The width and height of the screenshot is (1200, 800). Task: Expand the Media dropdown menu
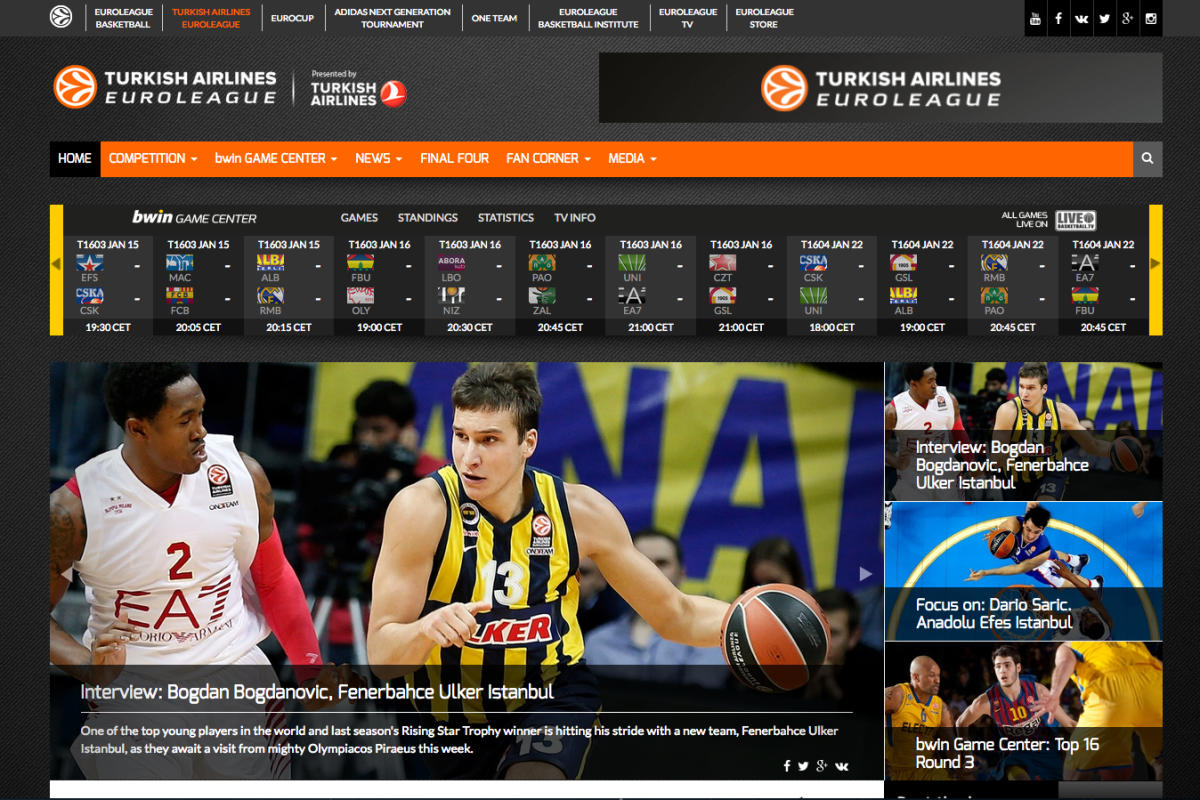pos(632,158)
